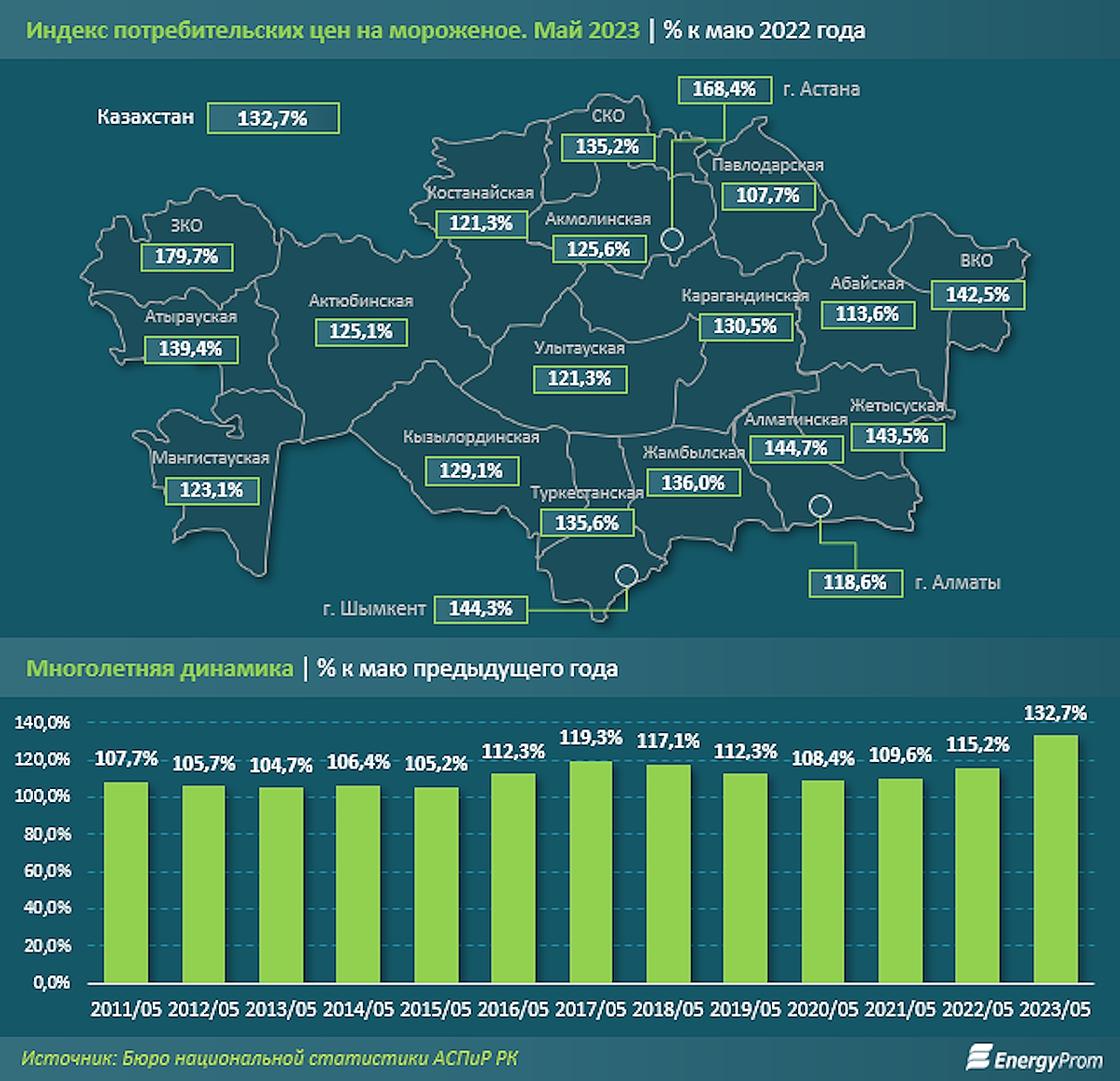Select the 2023/05 bar in chart
The width and height of the screenshot is (1120, 1081).
[1055, 859]
